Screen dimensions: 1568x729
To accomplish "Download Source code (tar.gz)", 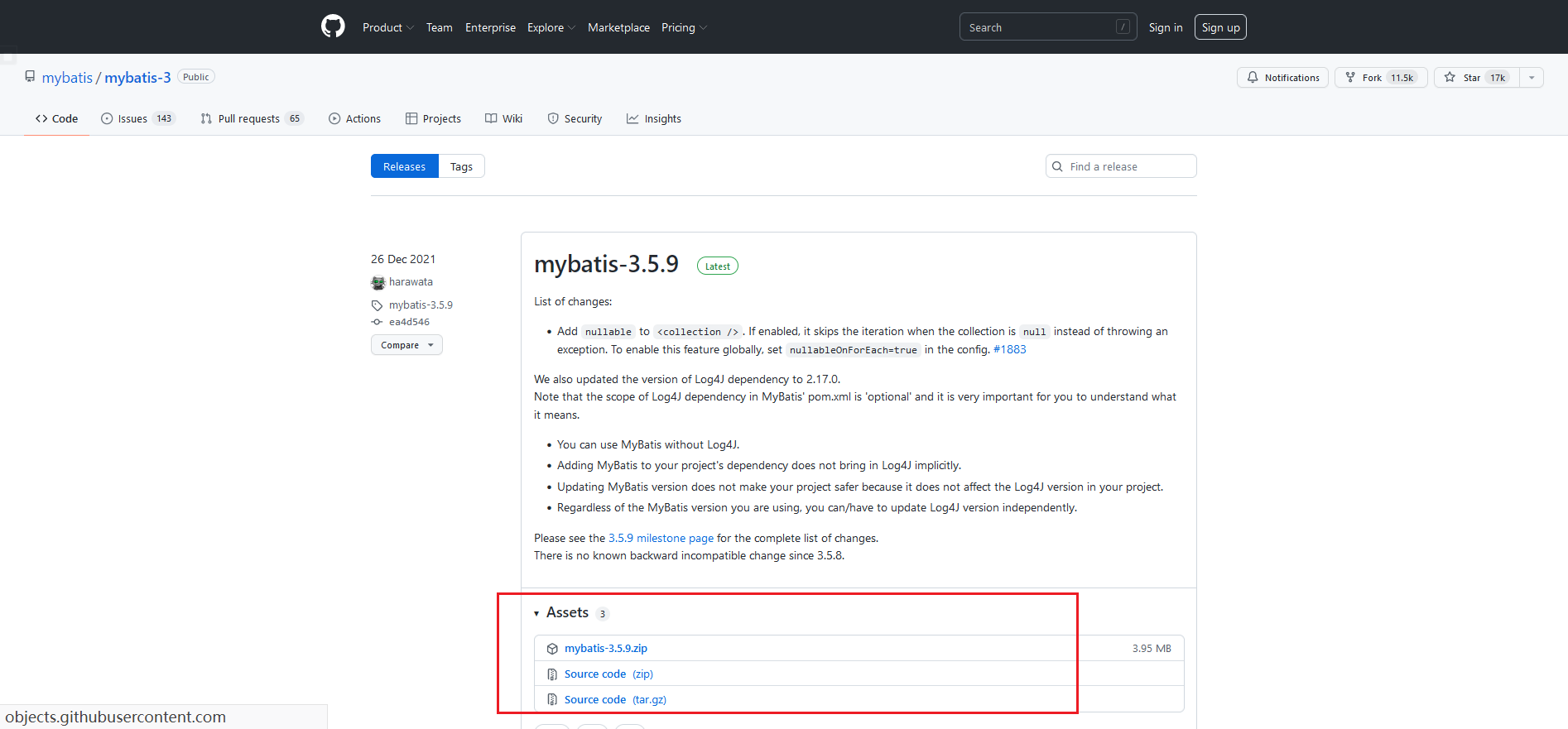I will point(615,699).
